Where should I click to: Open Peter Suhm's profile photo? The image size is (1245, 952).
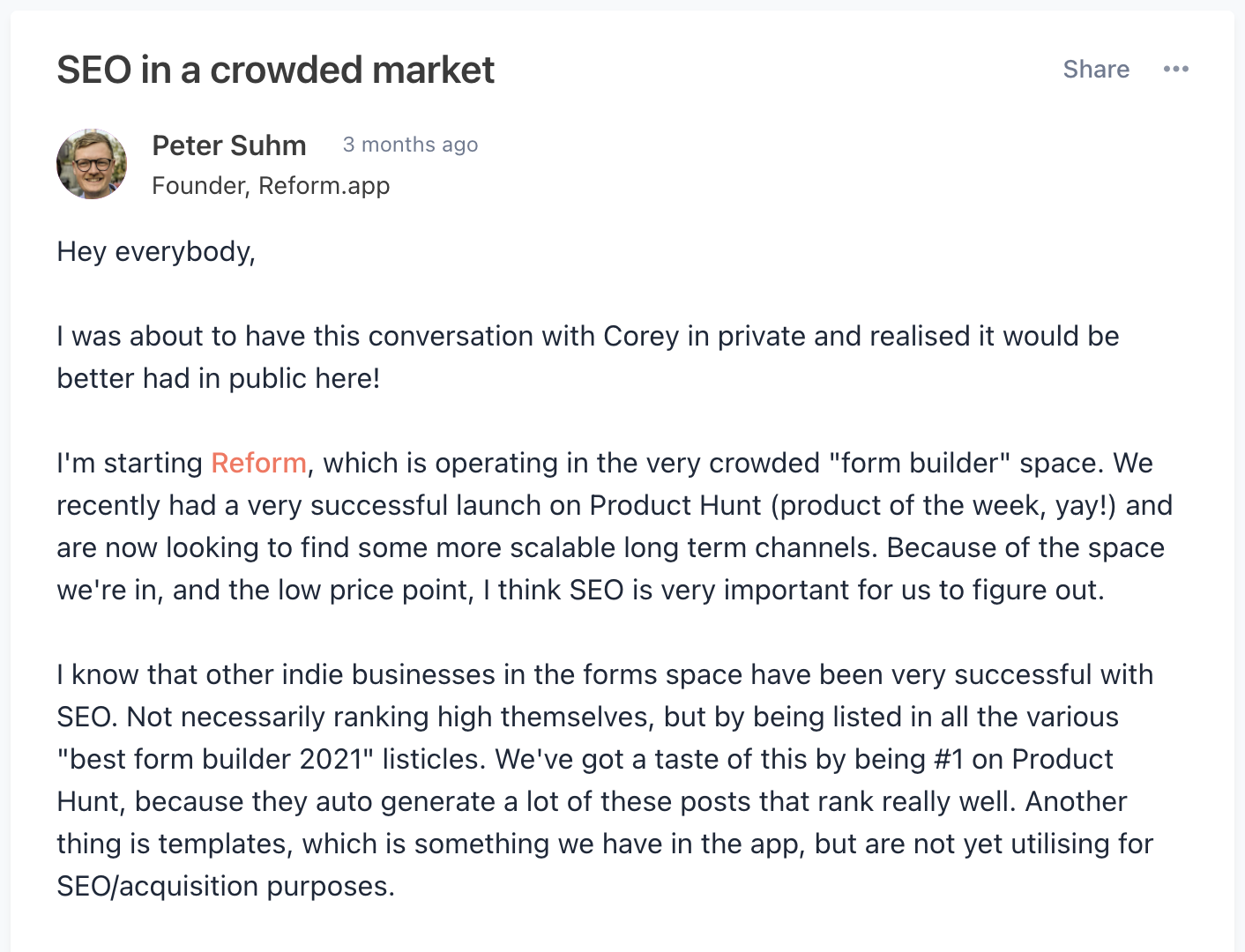tap(92, 164)
